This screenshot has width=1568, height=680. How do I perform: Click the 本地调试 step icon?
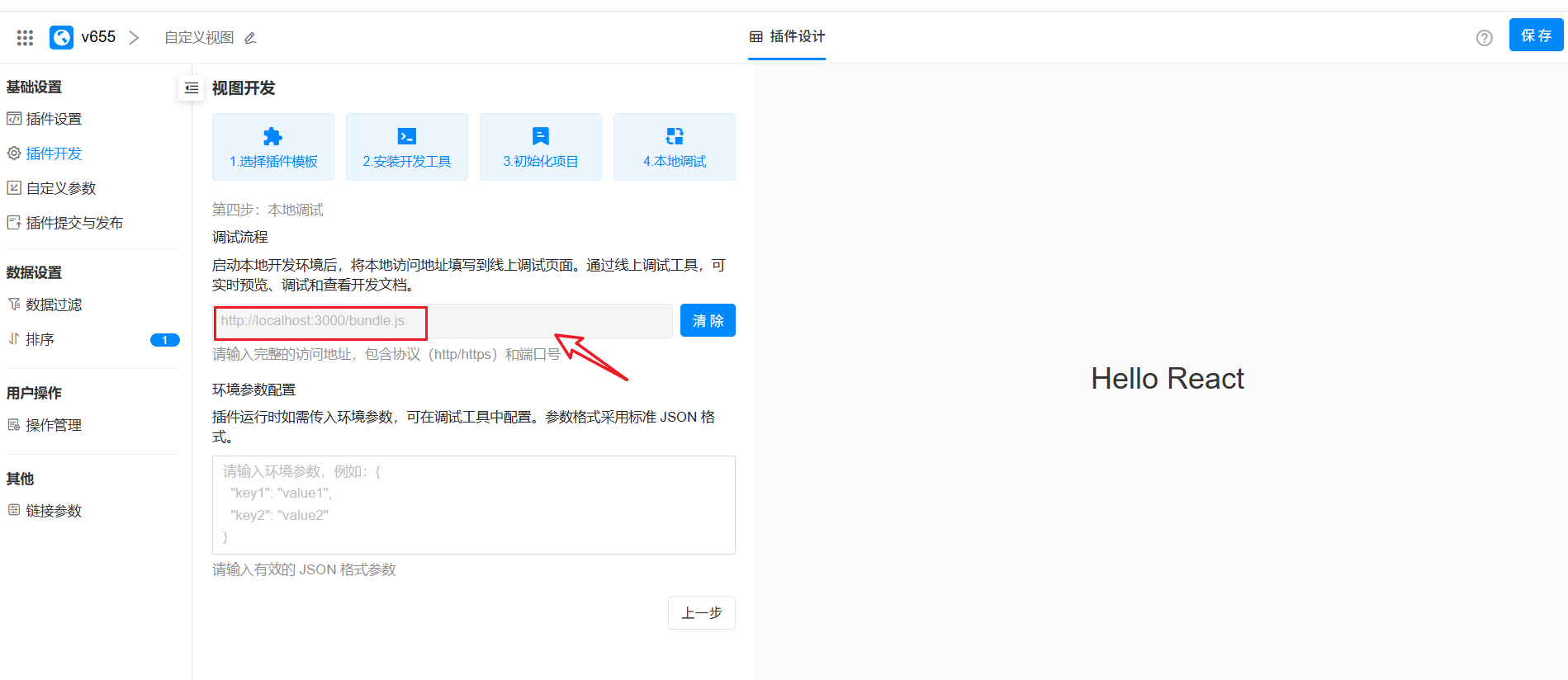[x=674, y=136]
